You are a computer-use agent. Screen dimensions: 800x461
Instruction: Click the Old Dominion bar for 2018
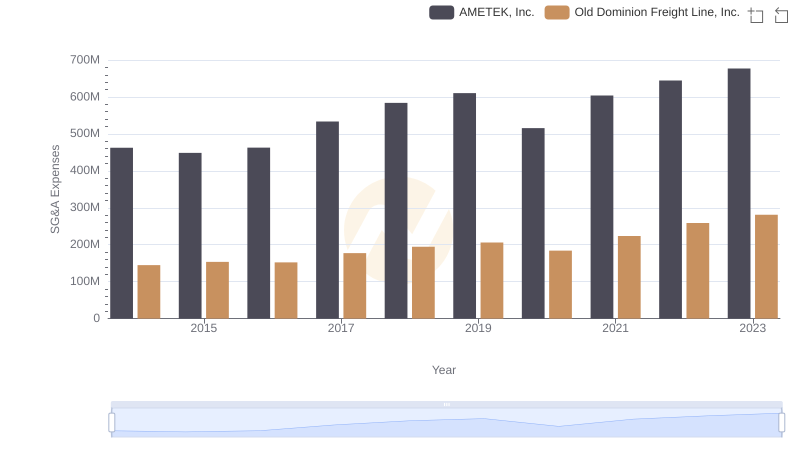[423, 283]
